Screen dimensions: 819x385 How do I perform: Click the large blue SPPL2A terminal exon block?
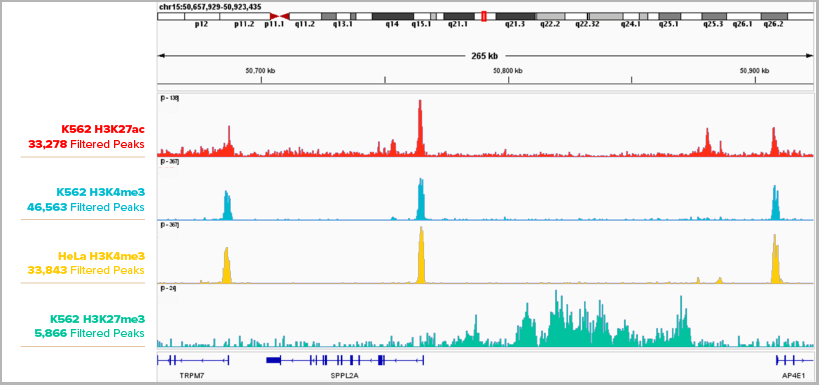(x=274, y=360)
